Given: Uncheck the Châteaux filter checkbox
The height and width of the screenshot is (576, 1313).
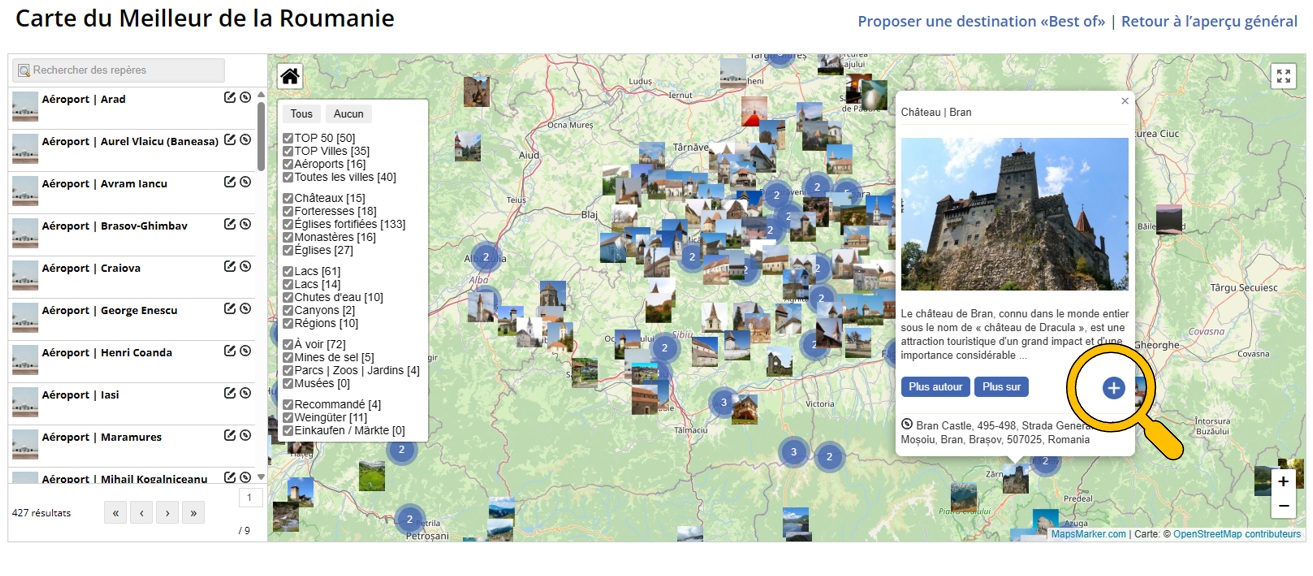Looking at the screenshot, I should point(288,198).
